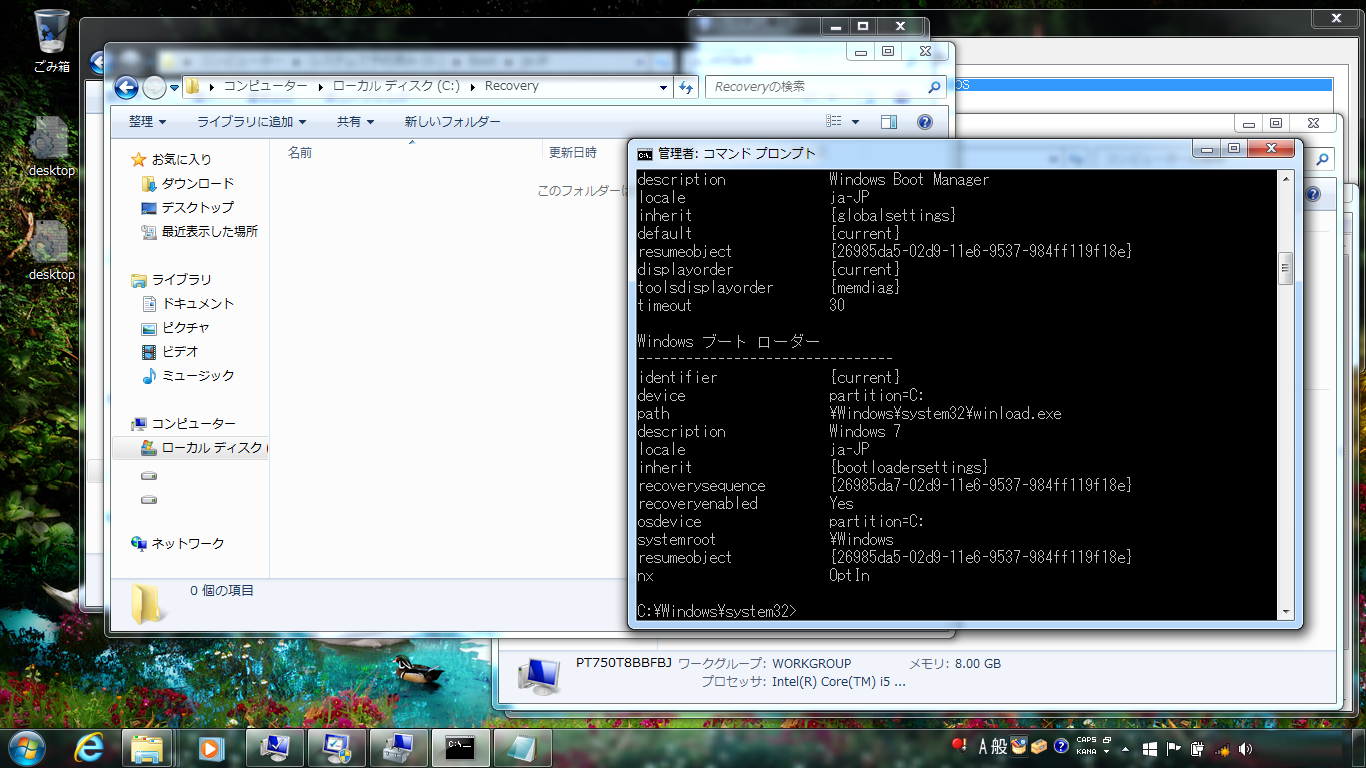
Task: Click the volume speaker tray icon
Action: coord(1245,748)
